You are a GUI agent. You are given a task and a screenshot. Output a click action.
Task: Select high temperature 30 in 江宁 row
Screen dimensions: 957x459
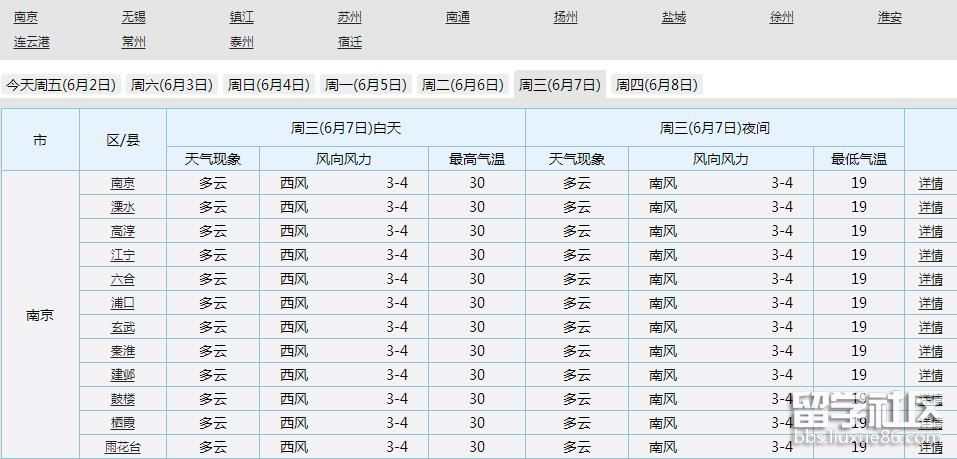click(477, 255)
